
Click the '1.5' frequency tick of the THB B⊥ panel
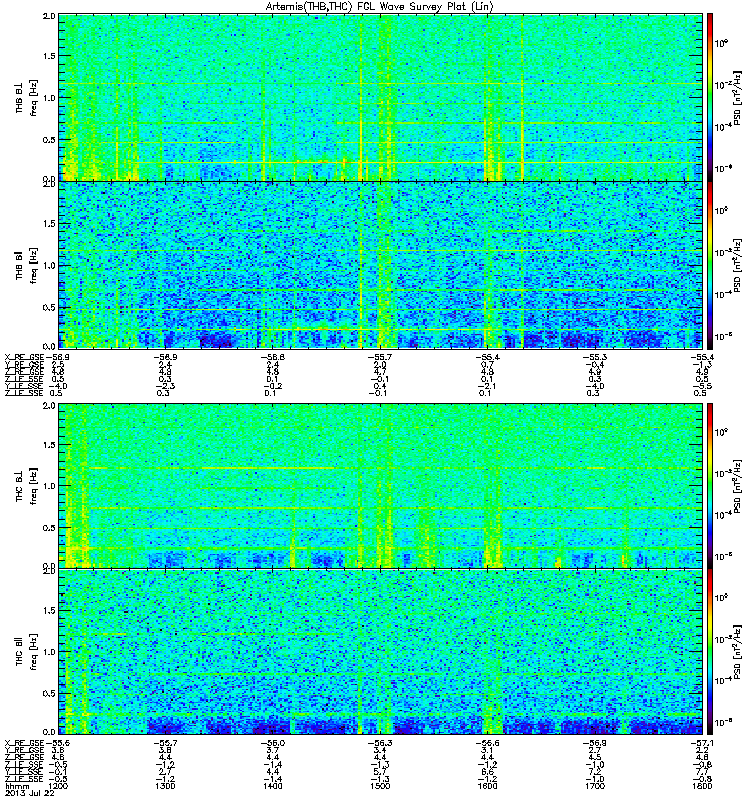(49, 56)
